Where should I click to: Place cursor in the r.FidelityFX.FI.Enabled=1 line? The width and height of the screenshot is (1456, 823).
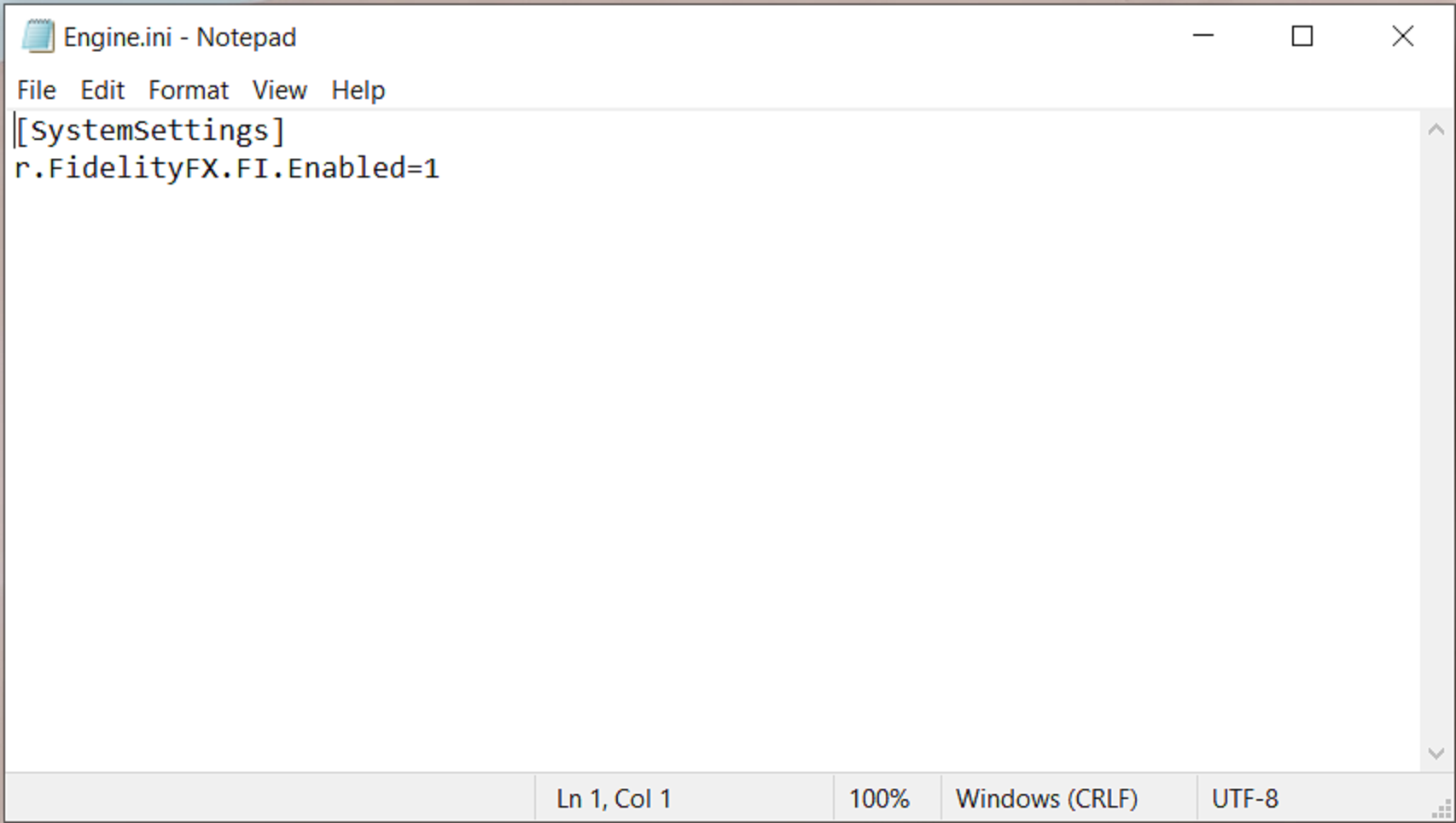(x=227, y=168)
